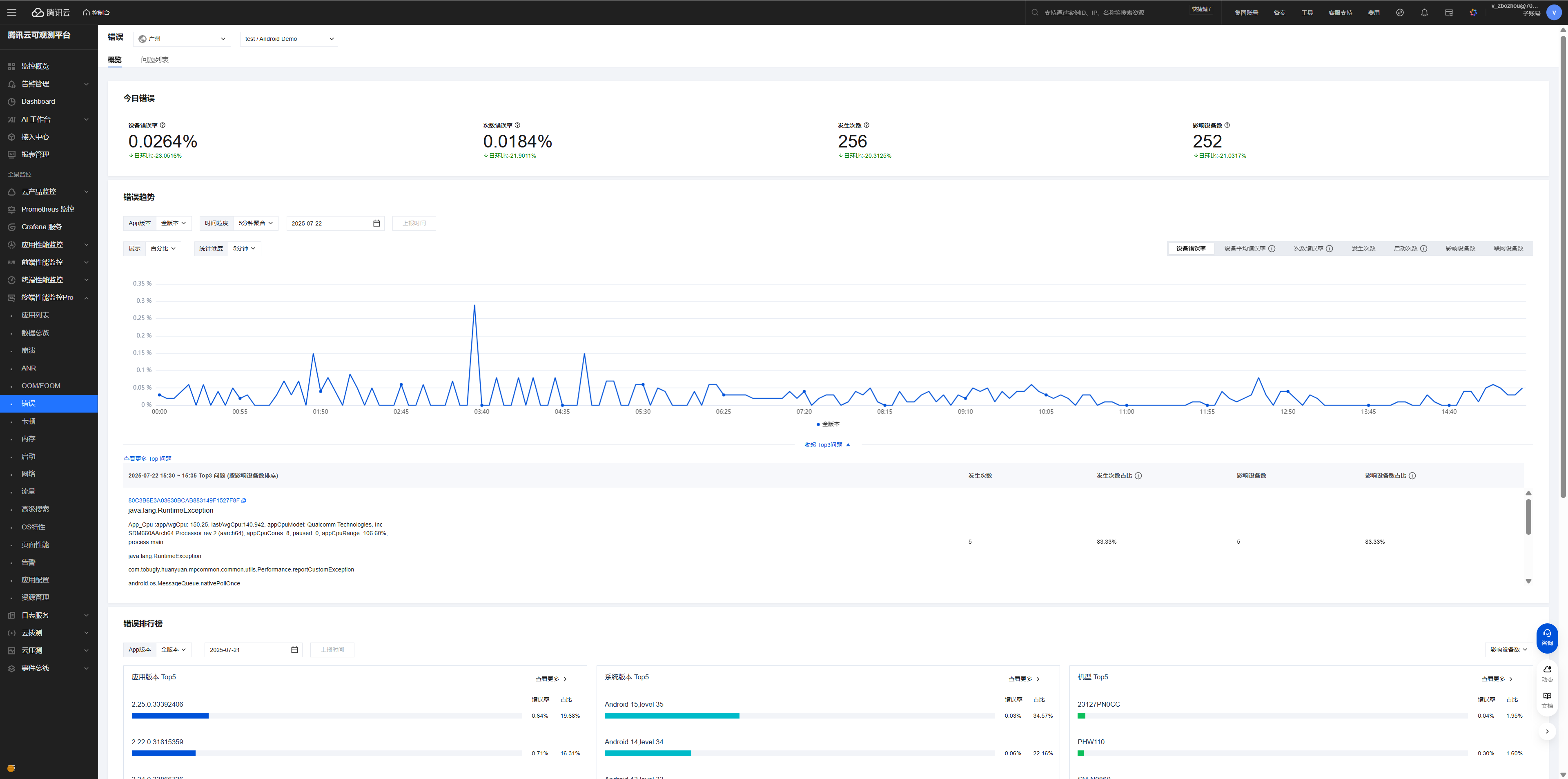Switch chart metric to 发生次数
This screenshot has height=779, width=1568.
[1363, 248]
